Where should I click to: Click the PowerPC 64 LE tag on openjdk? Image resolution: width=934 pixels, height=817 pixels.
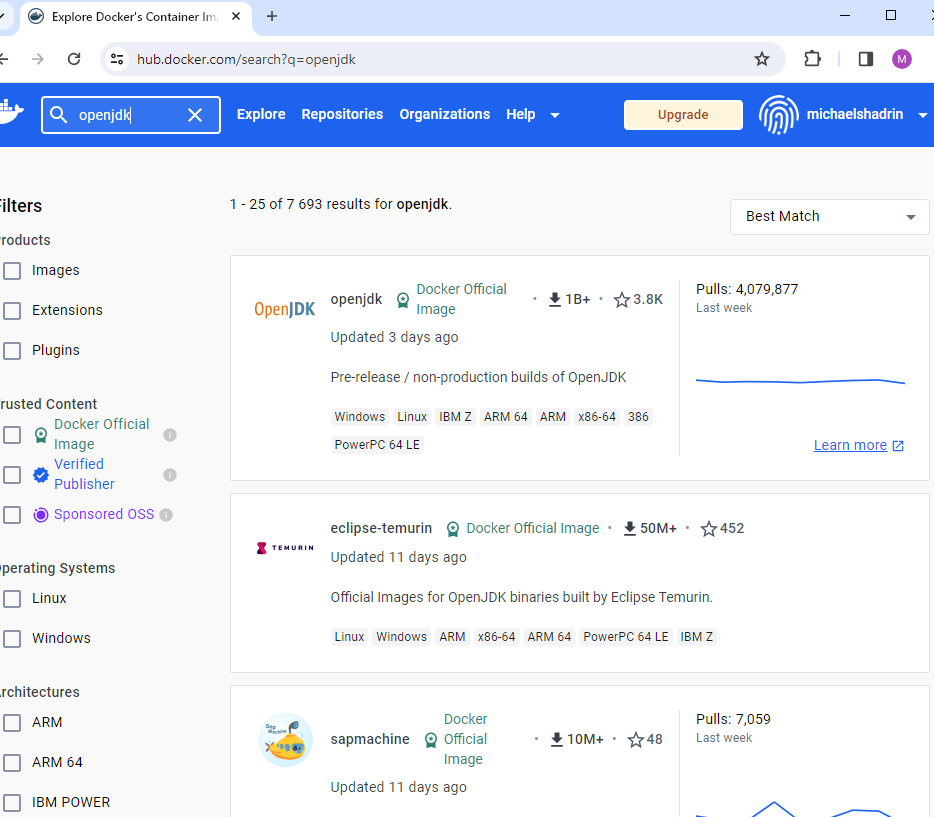click(x=377, y=445)
